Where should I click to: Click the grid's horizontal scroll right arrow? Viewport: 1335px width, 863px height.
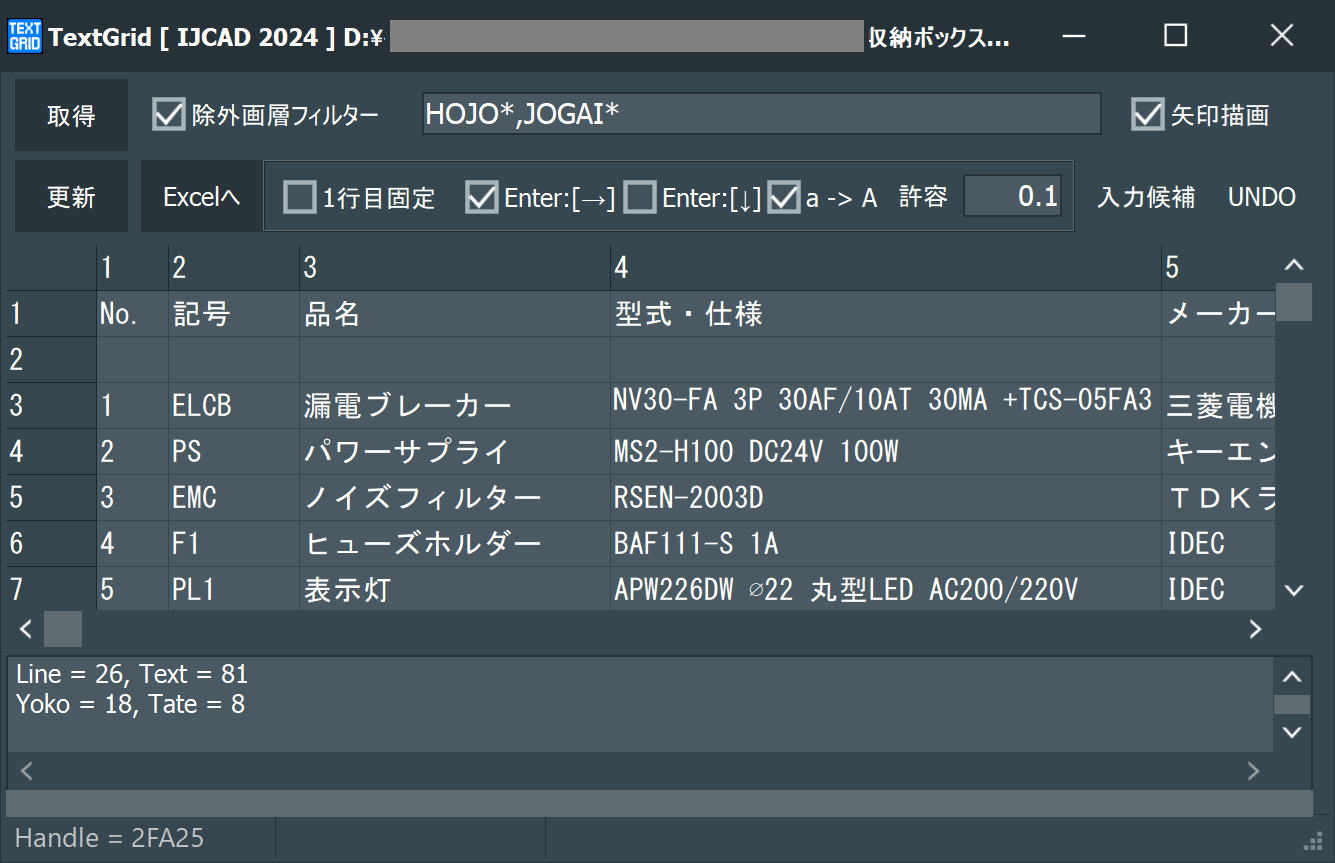pyautogui.click(x=1256, y=629)
